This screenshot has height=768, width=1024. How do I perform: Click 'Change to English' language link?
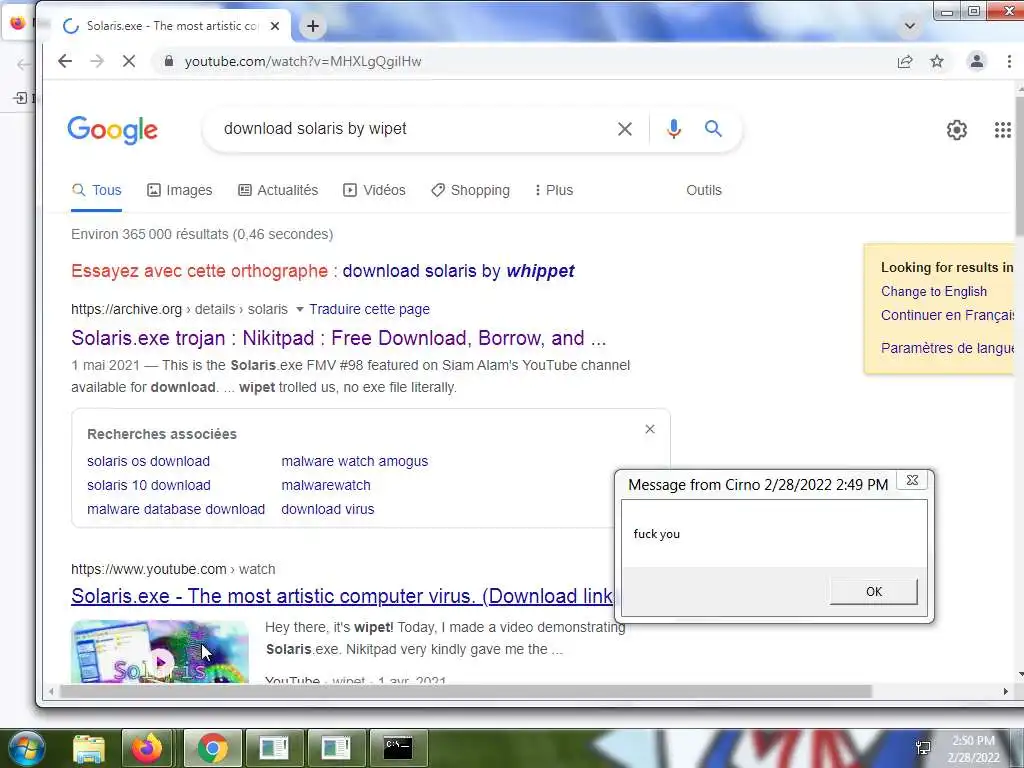[x=933, y=291]
